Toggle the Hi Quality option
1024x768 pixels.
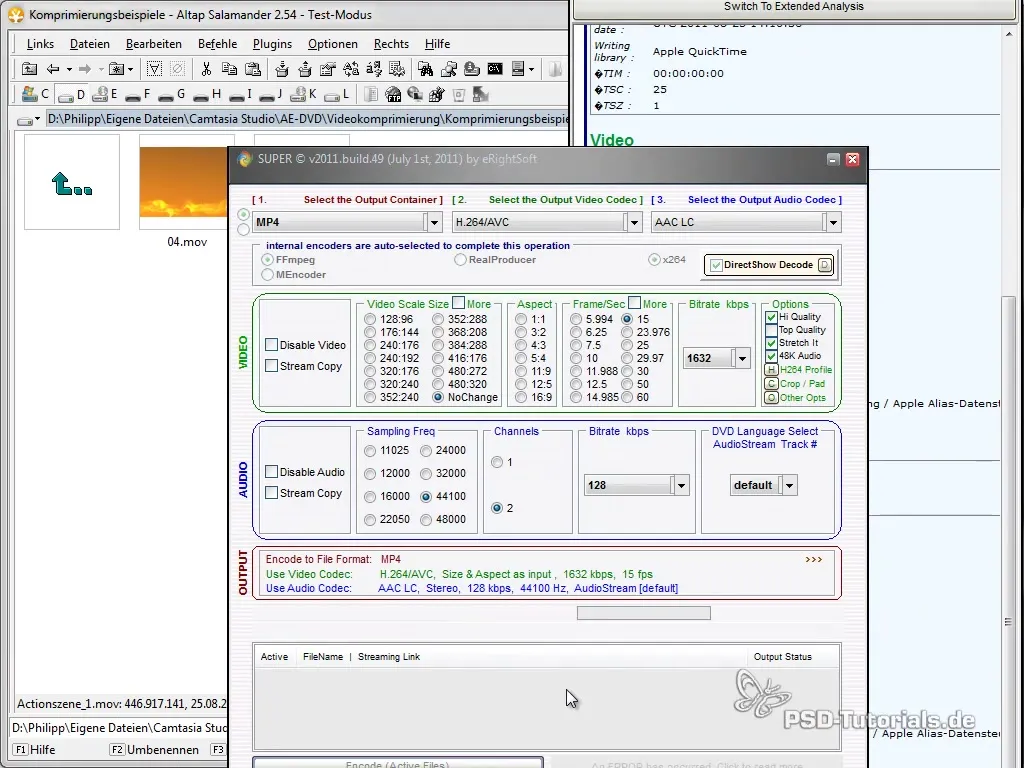tap(771, 317)
